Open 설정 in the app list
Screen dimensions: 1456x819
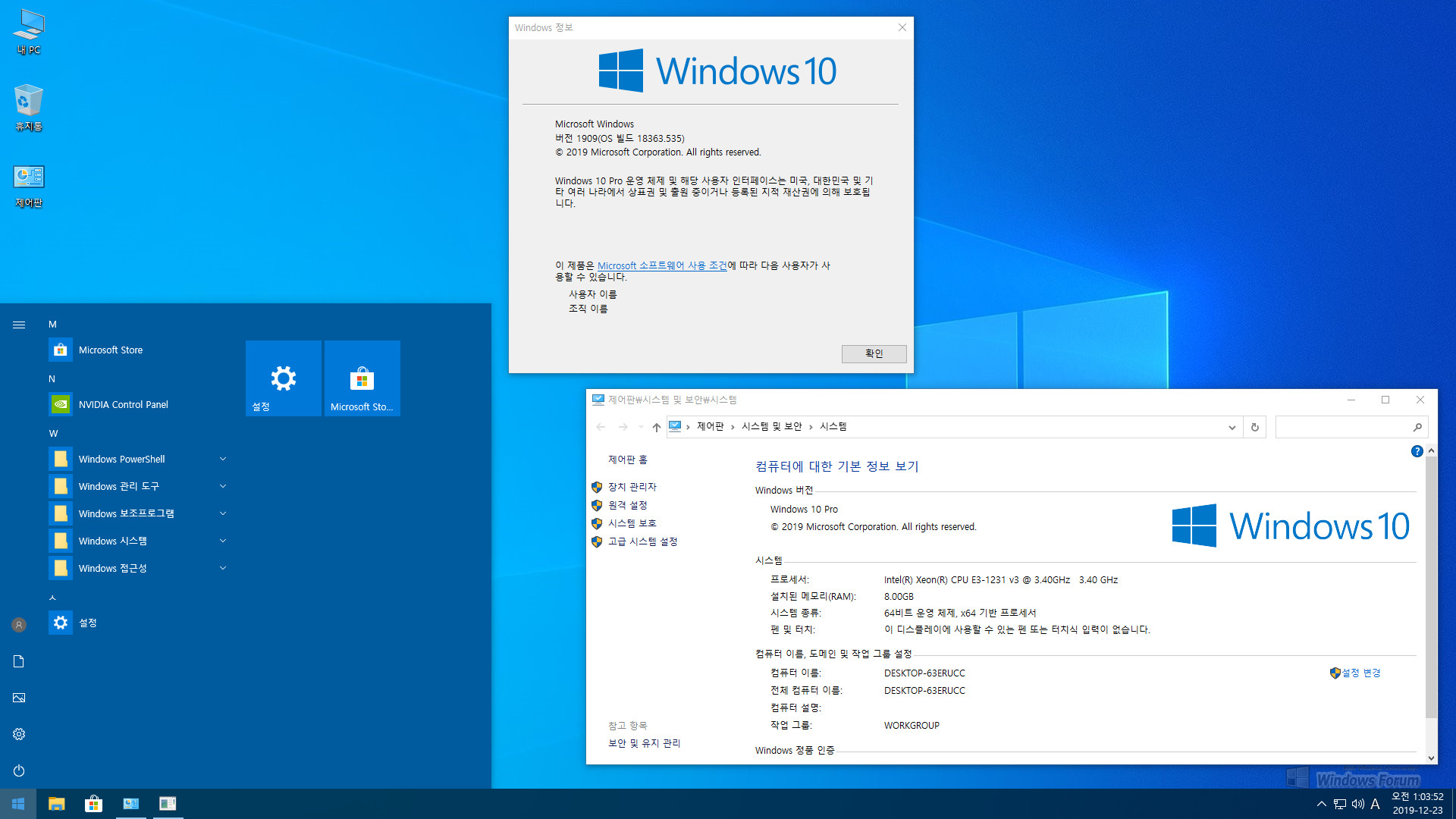pos(138,623)
